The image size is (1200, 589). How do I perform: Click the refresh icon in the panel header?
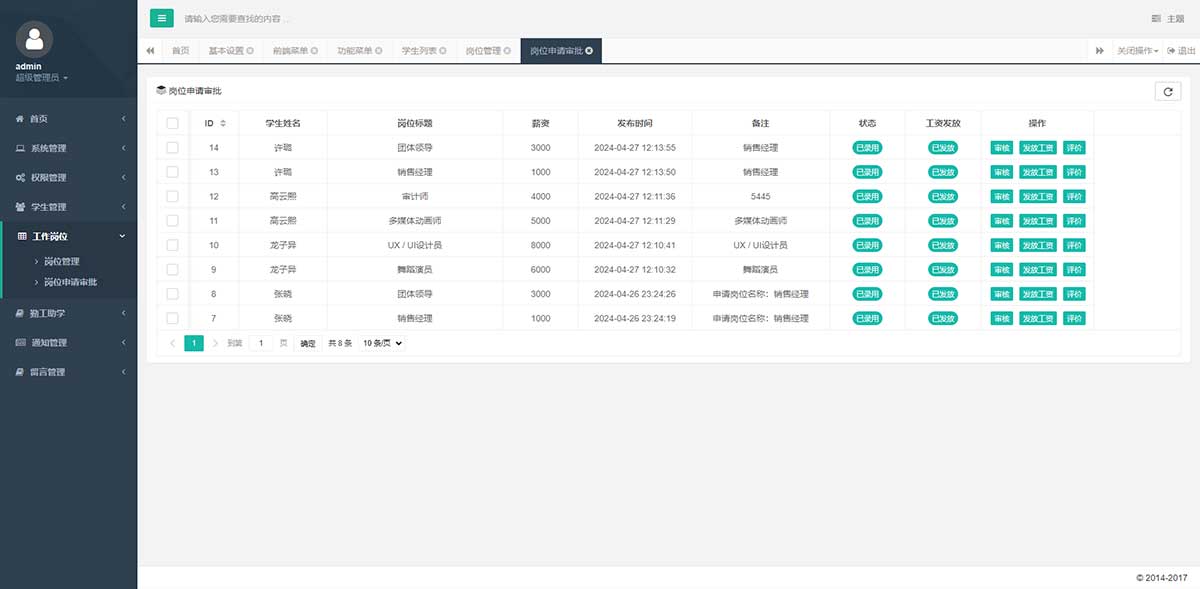click(1167, 91)
